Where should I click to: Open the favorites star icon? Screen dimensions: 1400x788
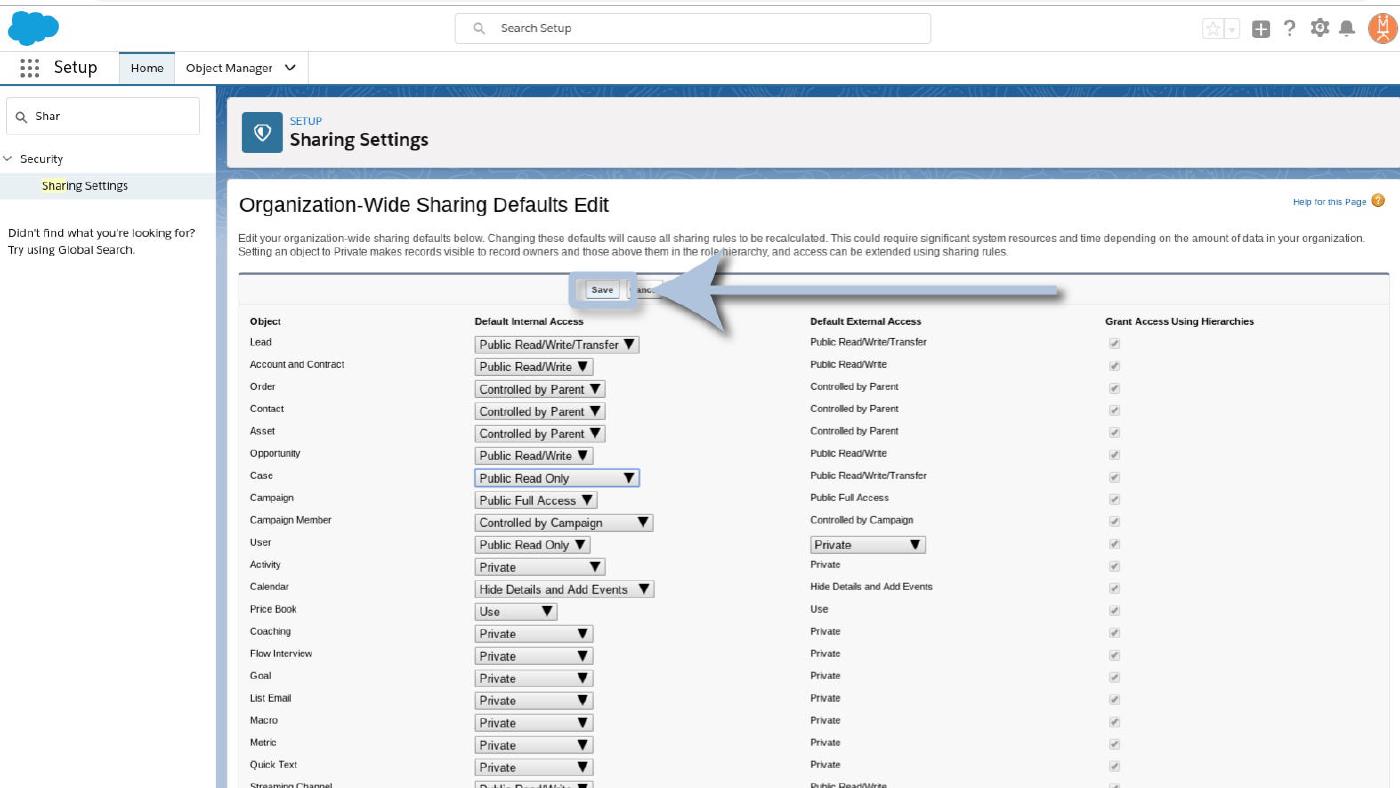pos(1213,29)
